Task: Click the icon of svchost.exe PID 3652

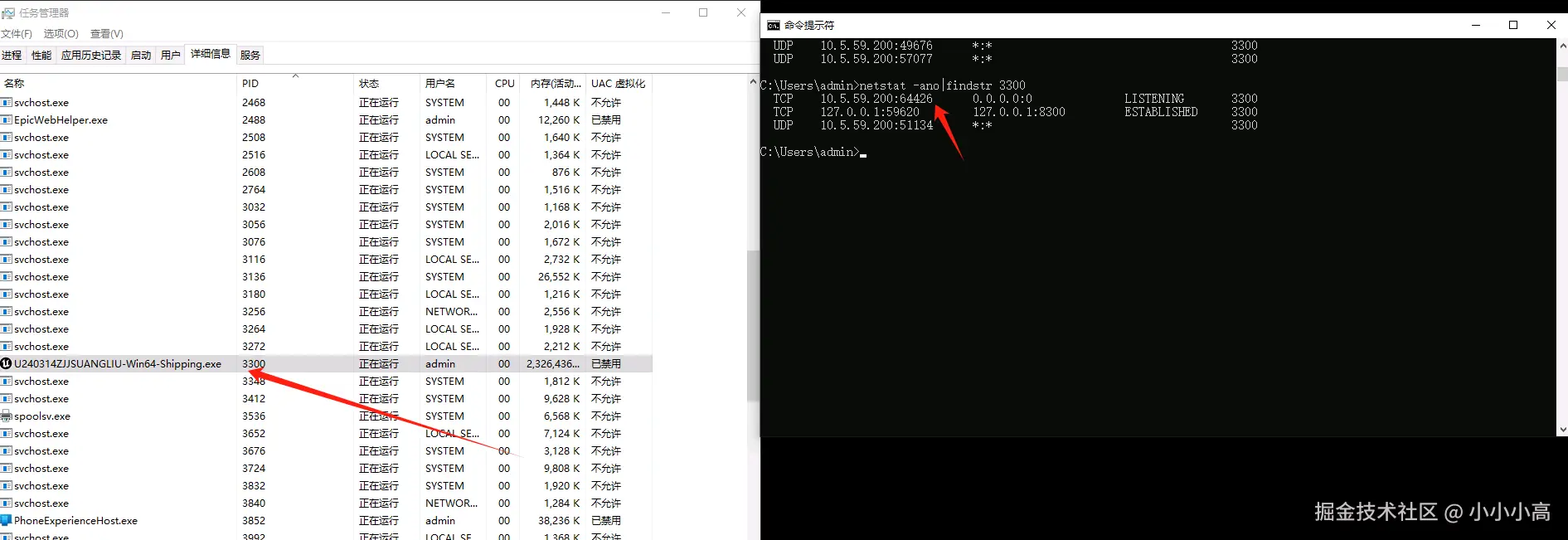Action: (x=7, y=434)
